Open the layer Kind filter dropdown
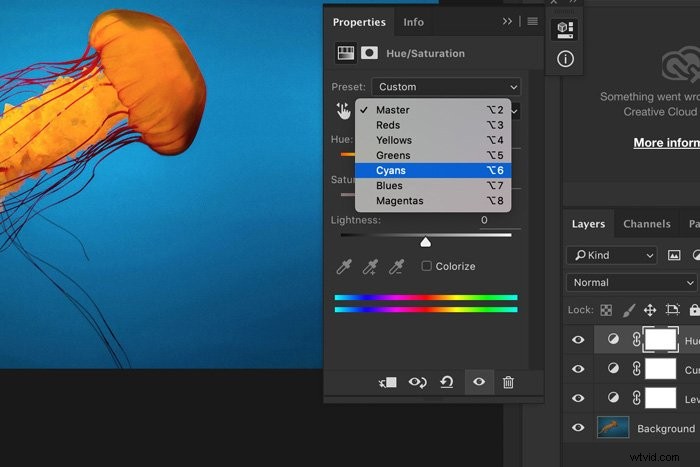This screenshot has width=700, height=467. (612, 255)
